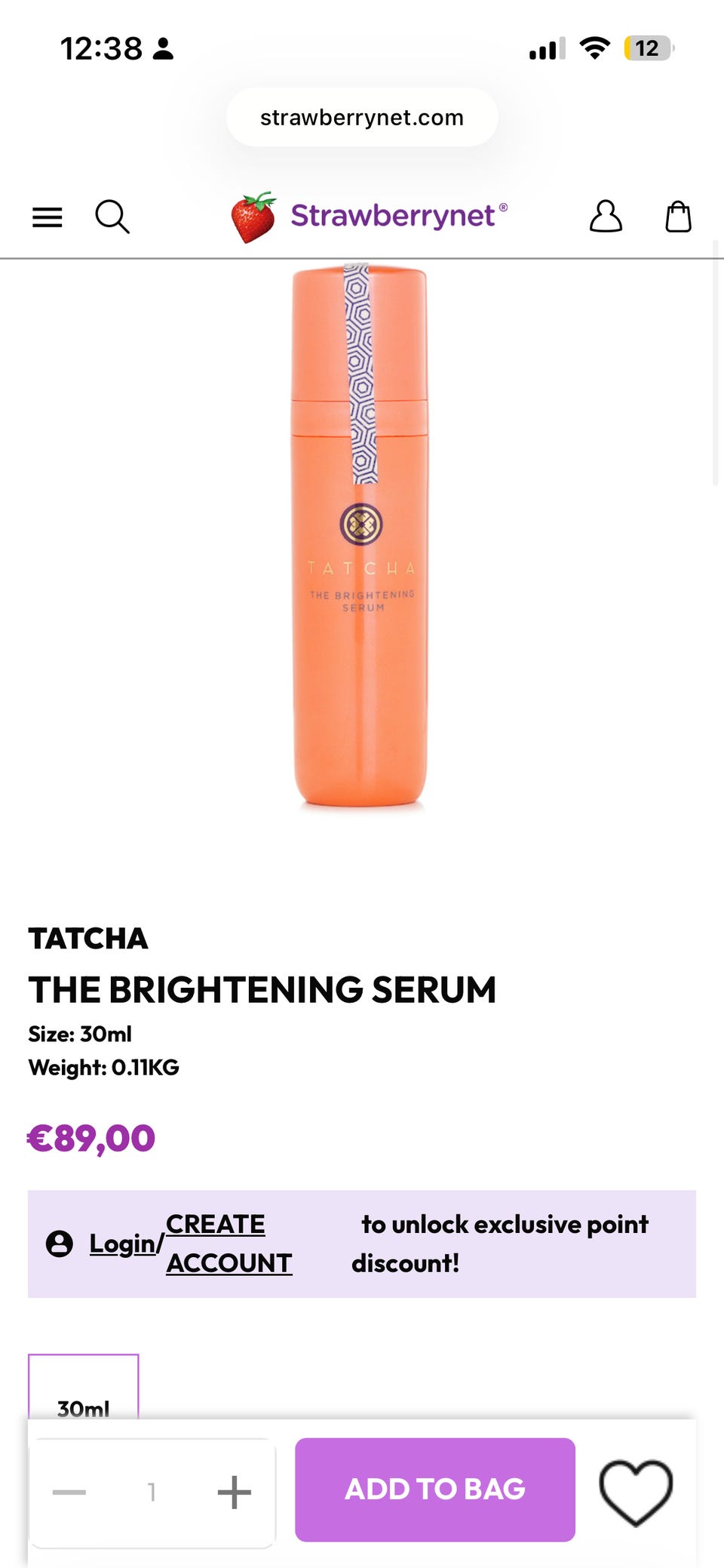Viewport: 724px width, 1568px height.
Task: Add item to wishlist heart icon
Action: click(x=636, y=1491)
